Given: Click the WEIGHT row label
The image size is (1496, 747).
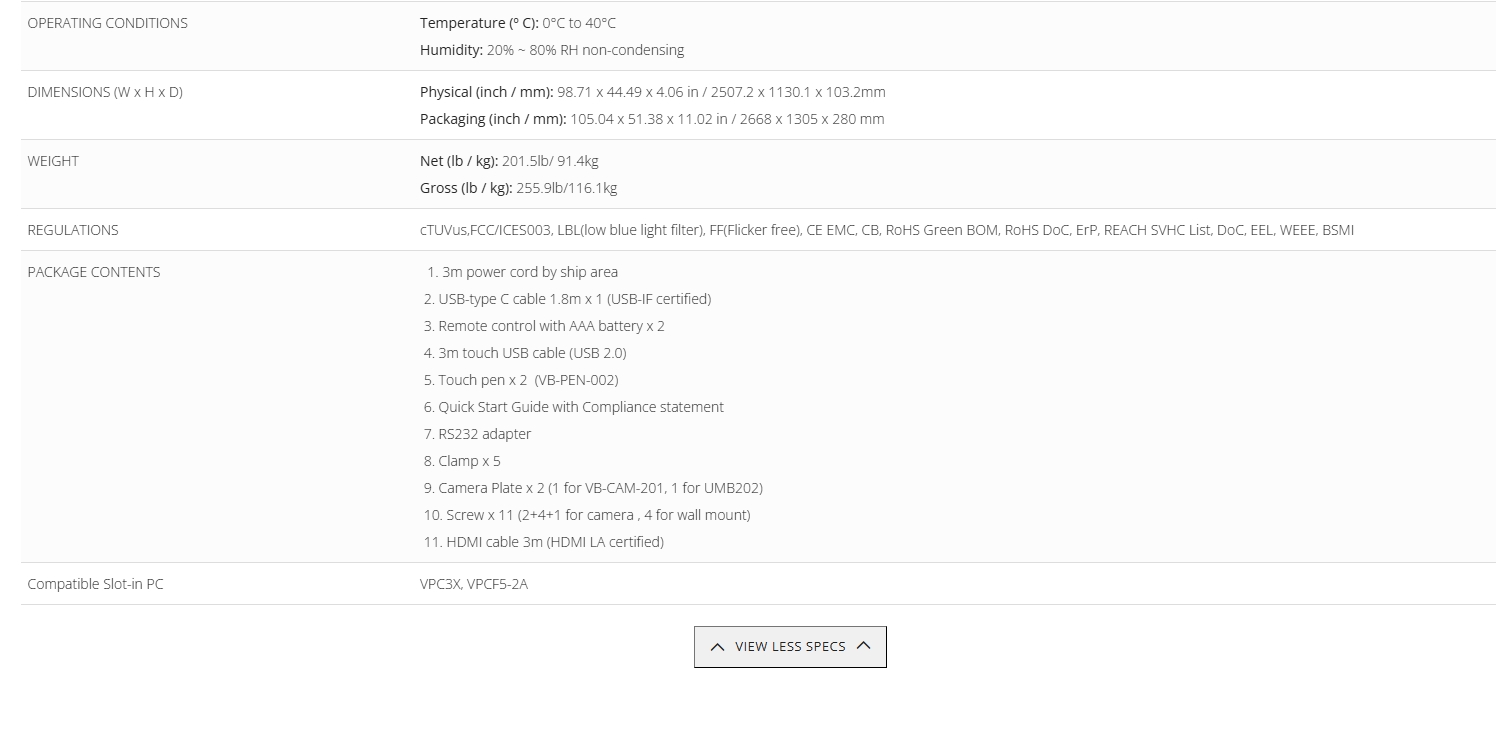Looking at the screenshot, I should click(x=53, y=161).
